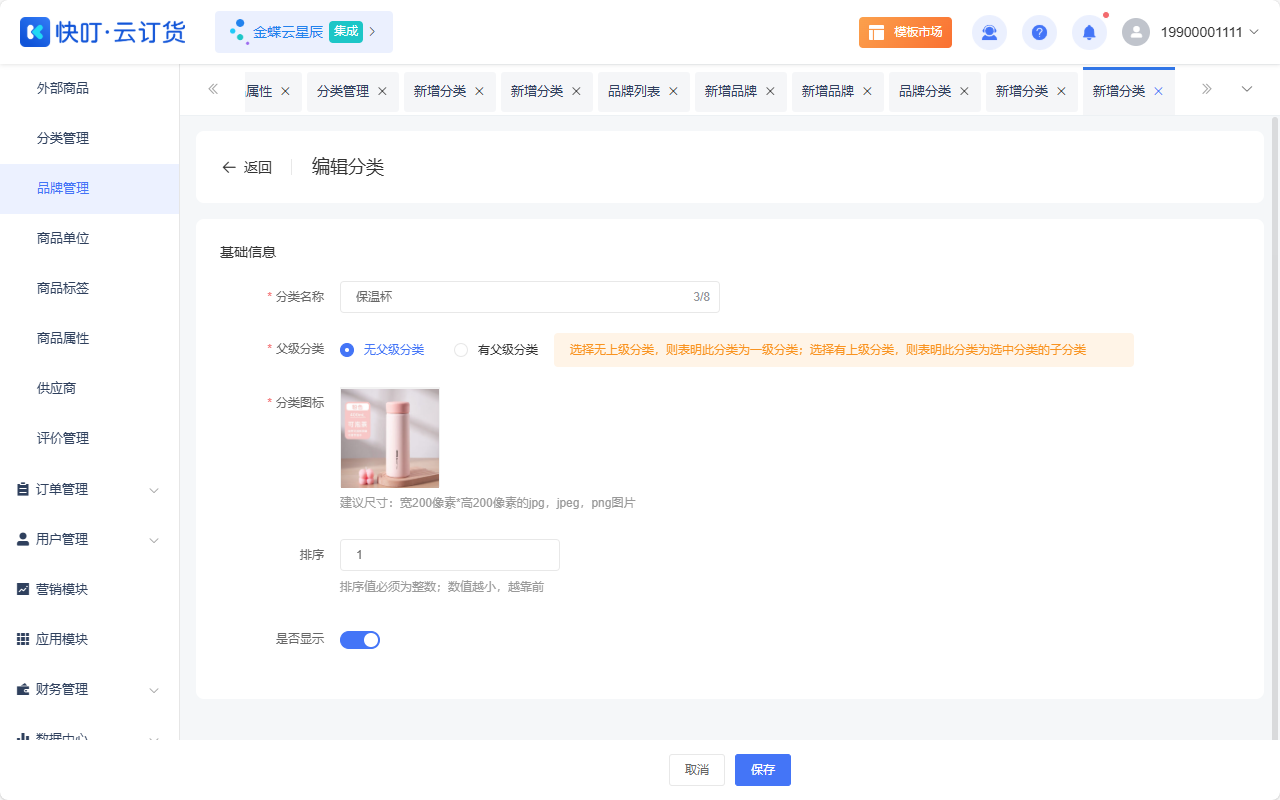The width and height of the screenshot is (1280, 800).
Task: Click the 集成 badge
Action: click(346, 32)
